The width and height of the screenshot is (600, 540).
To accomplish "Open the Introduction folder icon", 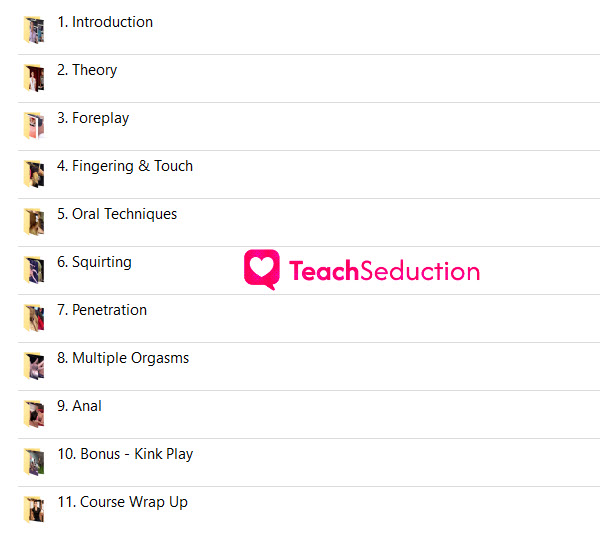I will [34, 30].
